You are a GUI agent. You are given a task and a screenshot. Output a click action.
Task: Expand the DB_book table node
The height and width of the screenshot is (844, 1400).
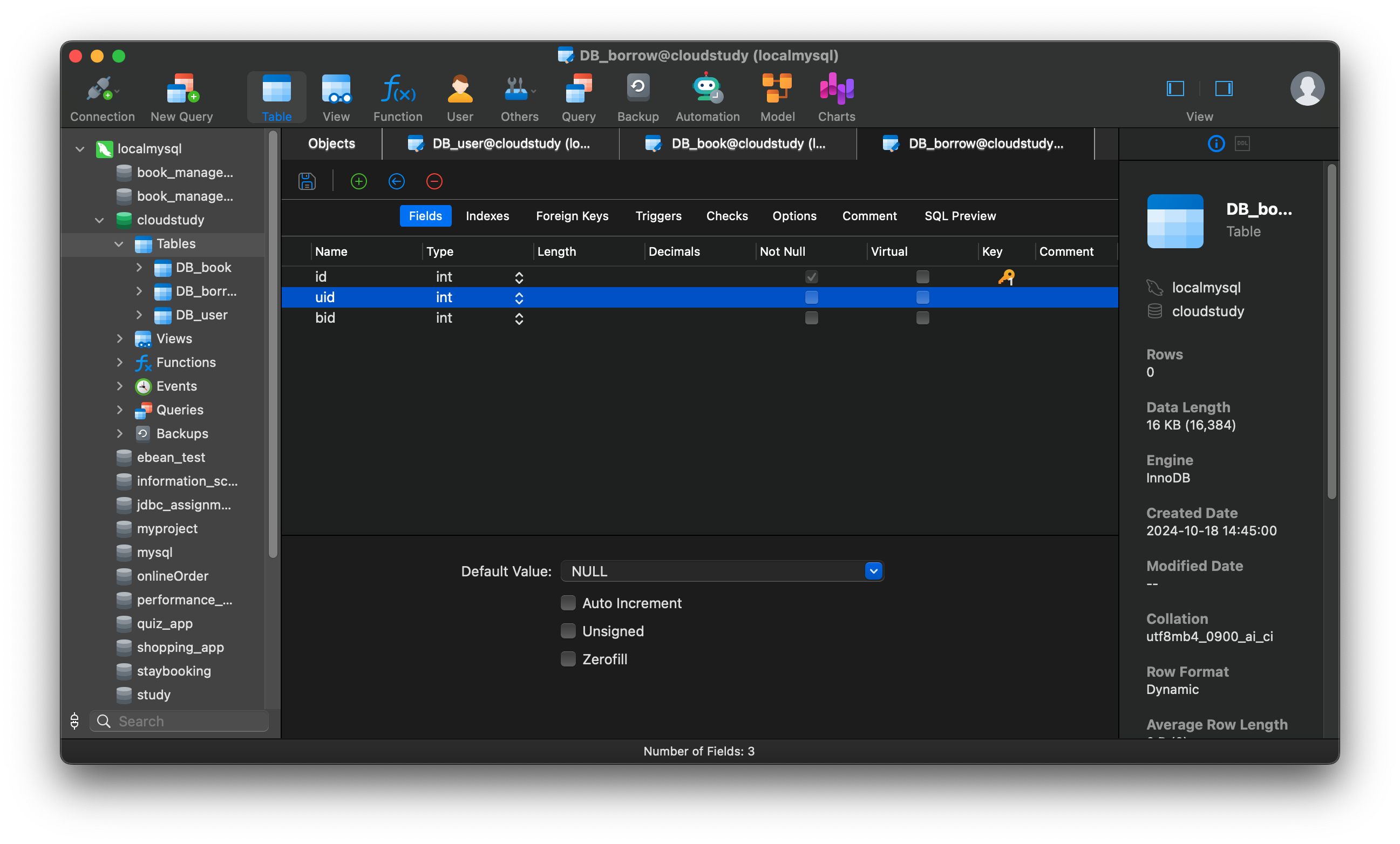(139, 268)
